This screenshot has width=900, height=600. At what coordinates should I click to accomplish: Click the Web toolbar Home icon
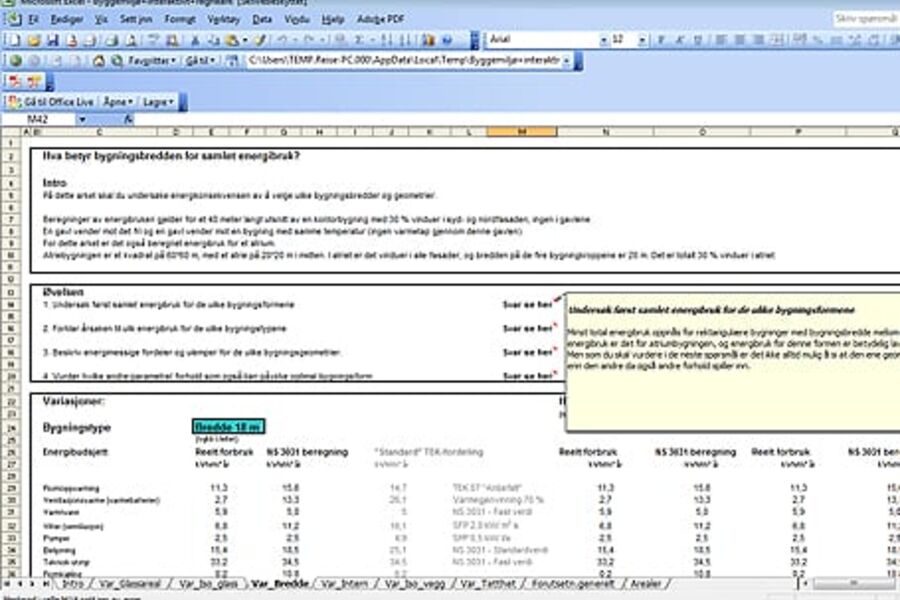tap(98, 60)
